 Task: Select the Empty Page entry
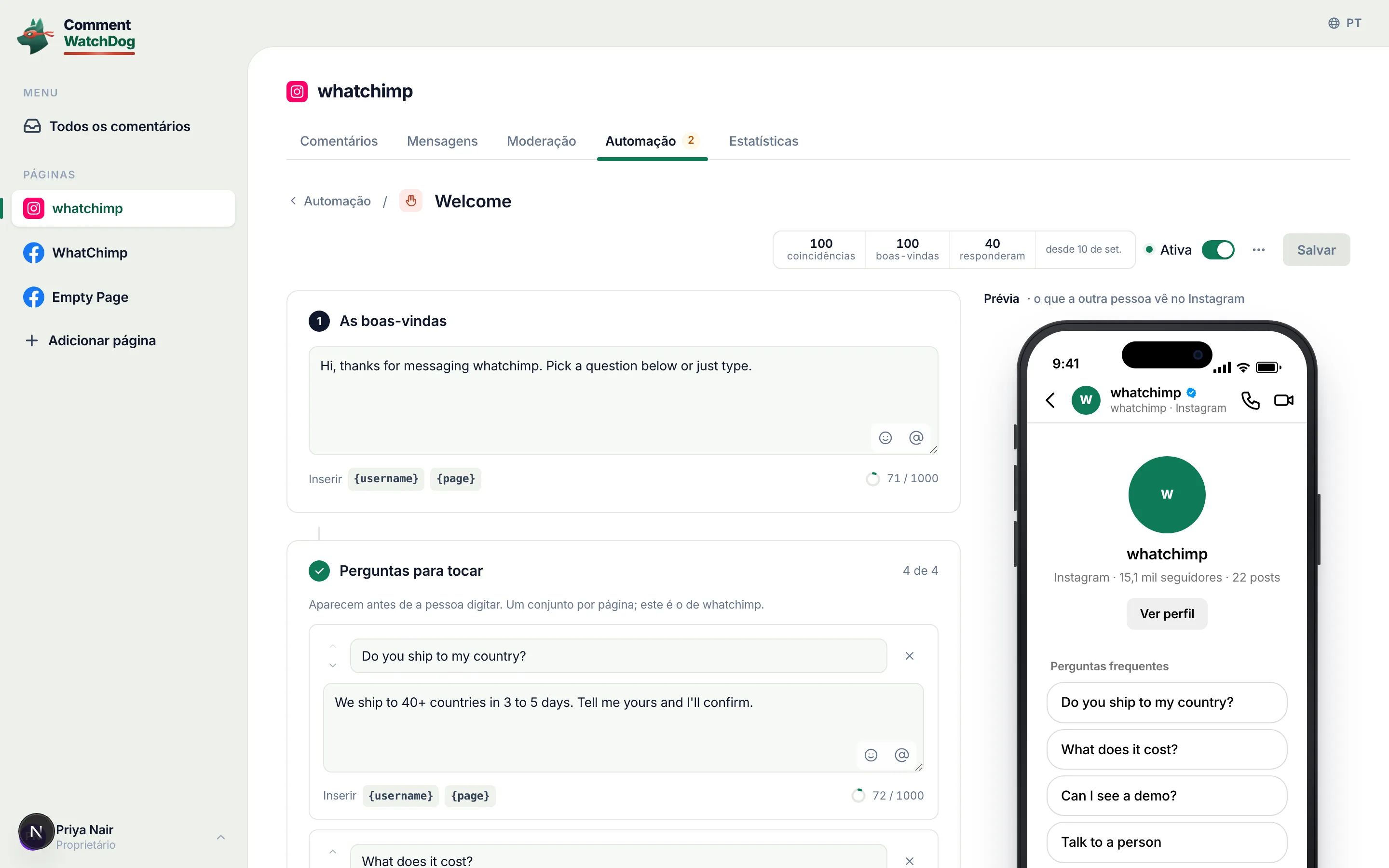point(123,297)
